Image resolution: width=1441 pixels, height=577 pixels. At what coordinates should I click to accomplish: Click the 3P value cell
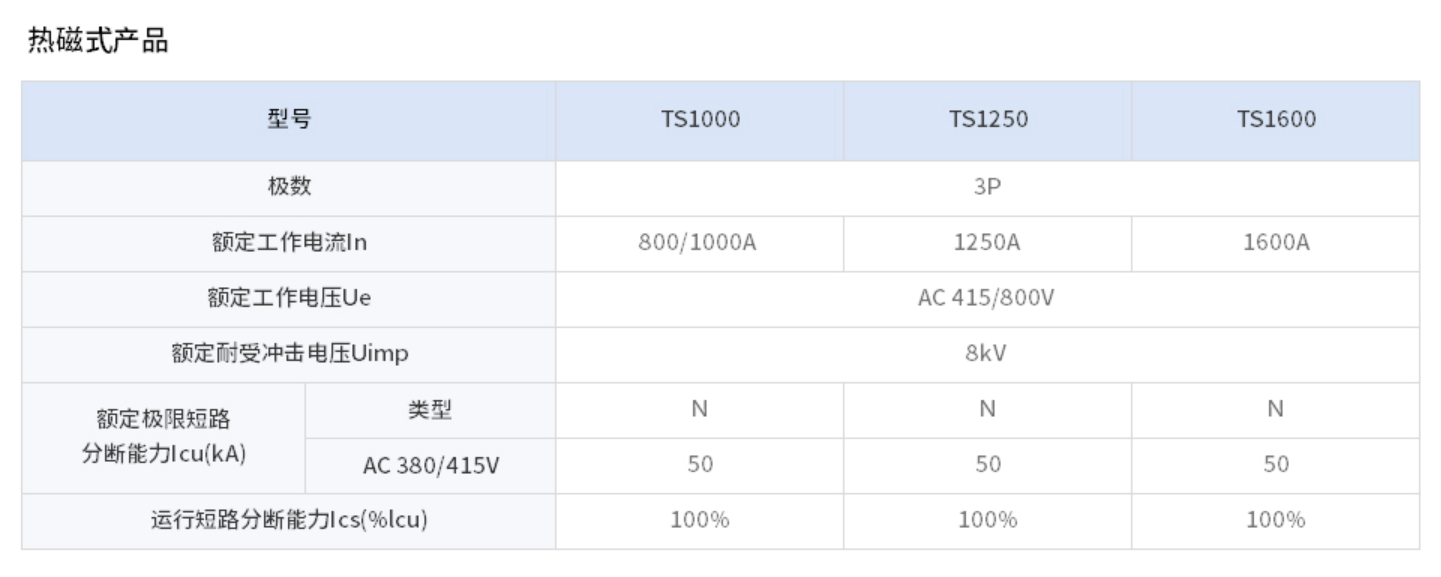pos(987,187)
